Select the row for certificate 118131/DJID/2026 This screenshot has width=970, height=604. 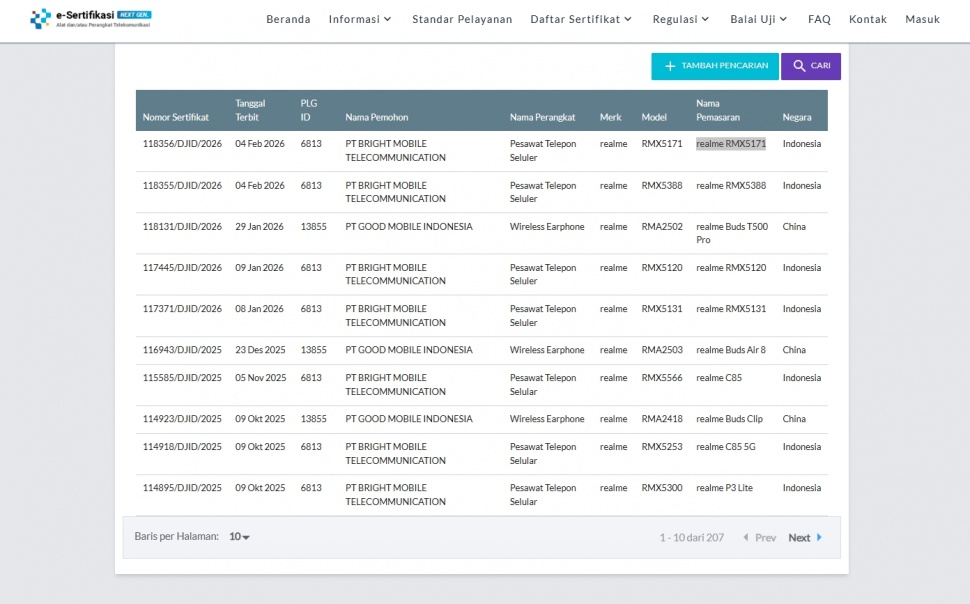[x=182, y=227]
